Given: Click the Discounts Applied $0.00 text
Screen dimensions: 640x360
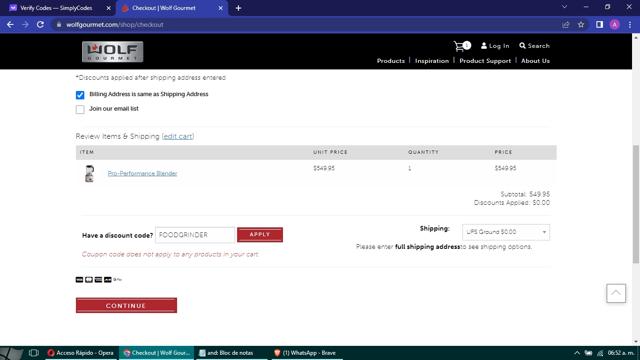Looking at the screenshot, I should point(511,203).
